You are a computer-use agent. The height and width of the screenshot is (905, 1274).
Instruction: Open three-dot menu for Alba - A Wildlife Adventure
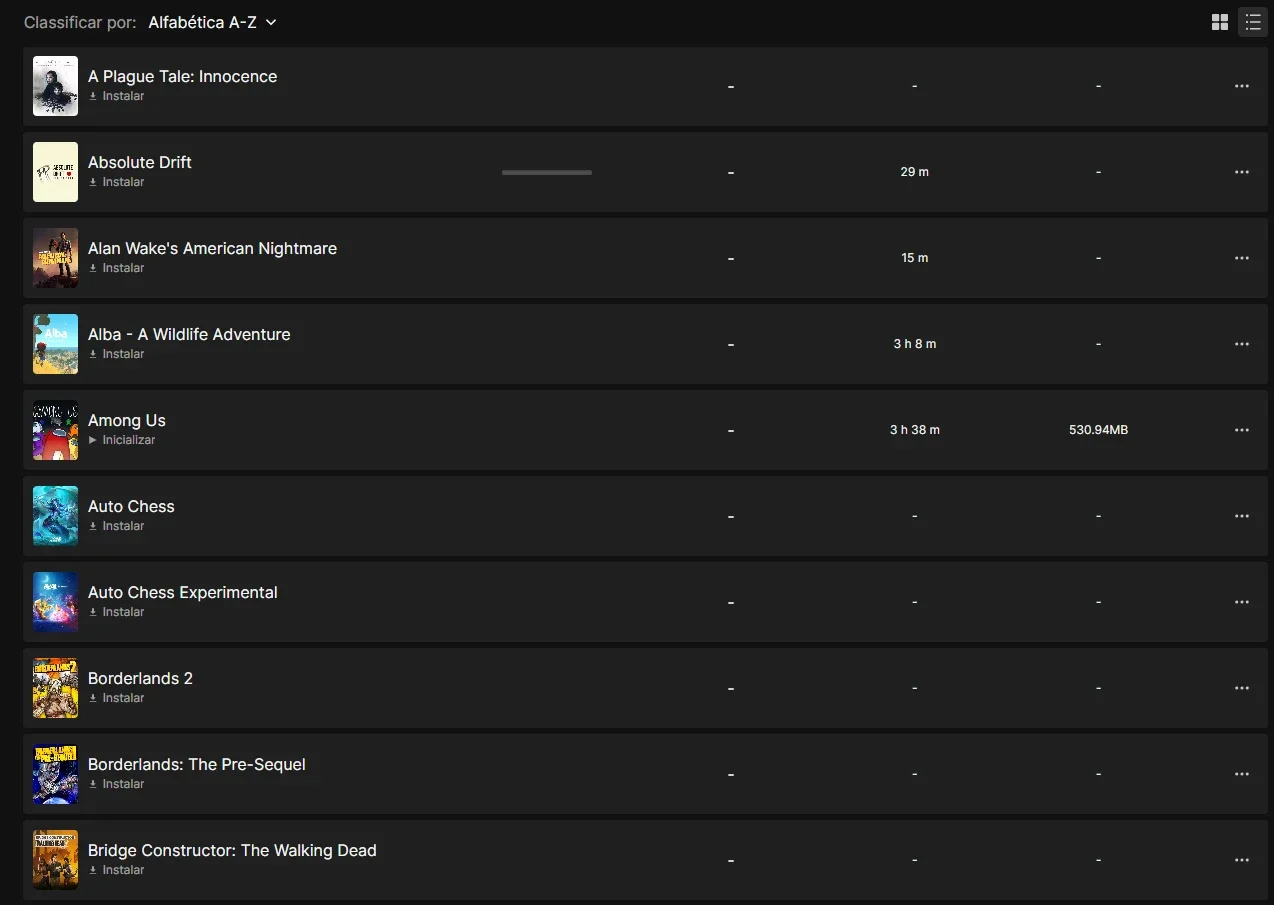coord(1242,344)
